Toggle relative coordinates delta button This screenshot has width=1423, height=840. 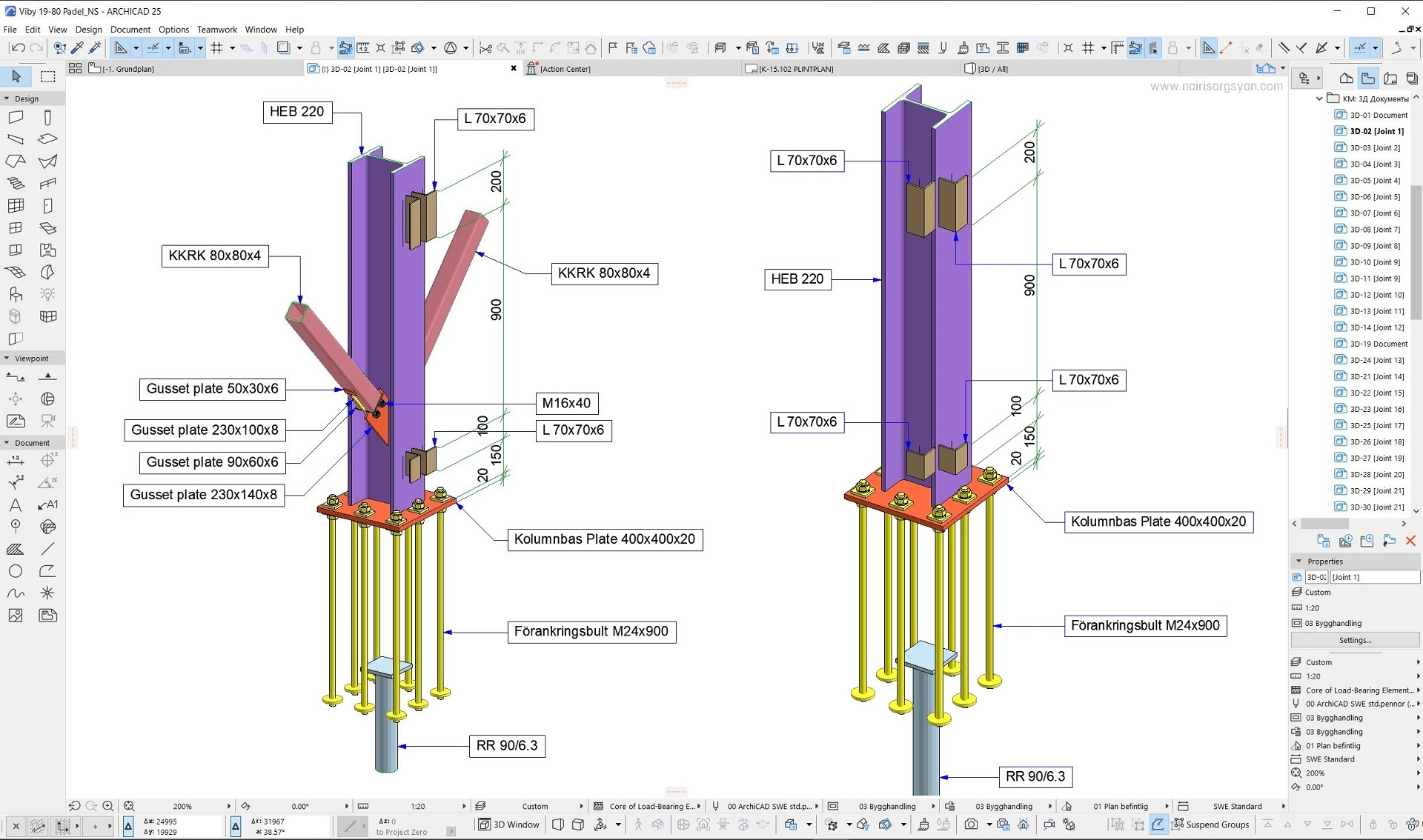coord(128,826)
